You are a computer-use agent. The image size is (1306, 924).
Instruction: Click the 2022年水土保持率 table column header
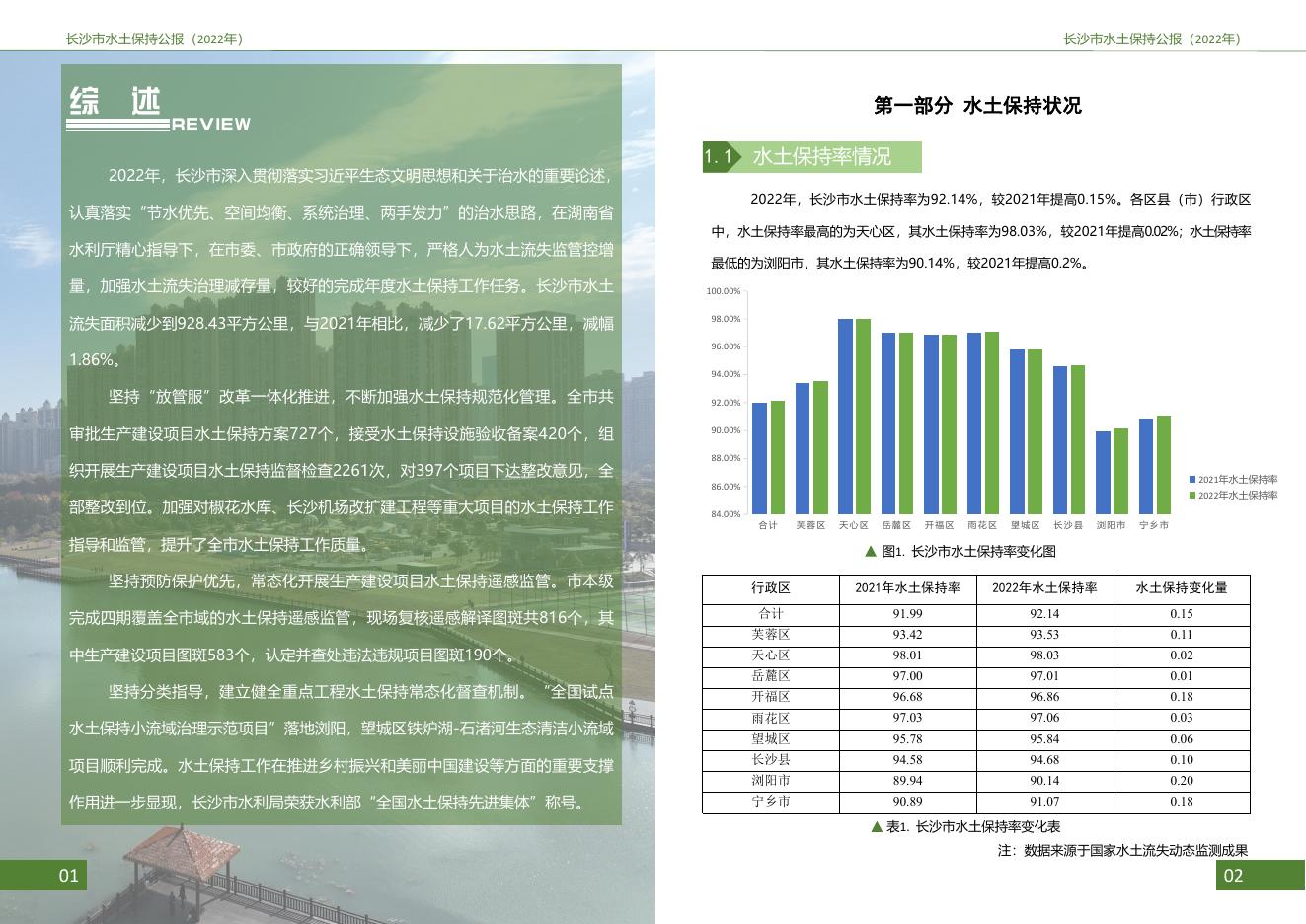click(x=1044, y=588)
